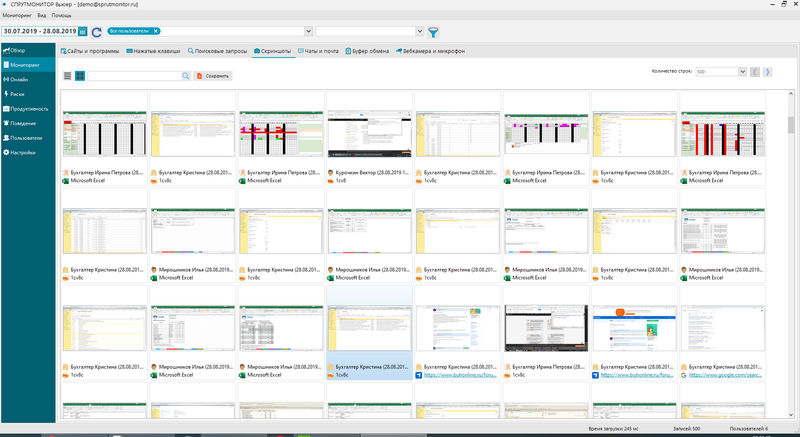The width and height of the screenshot is (800, 437).
Task: Open the 'Количество строк' dropdown
Action: coord(742,72)
